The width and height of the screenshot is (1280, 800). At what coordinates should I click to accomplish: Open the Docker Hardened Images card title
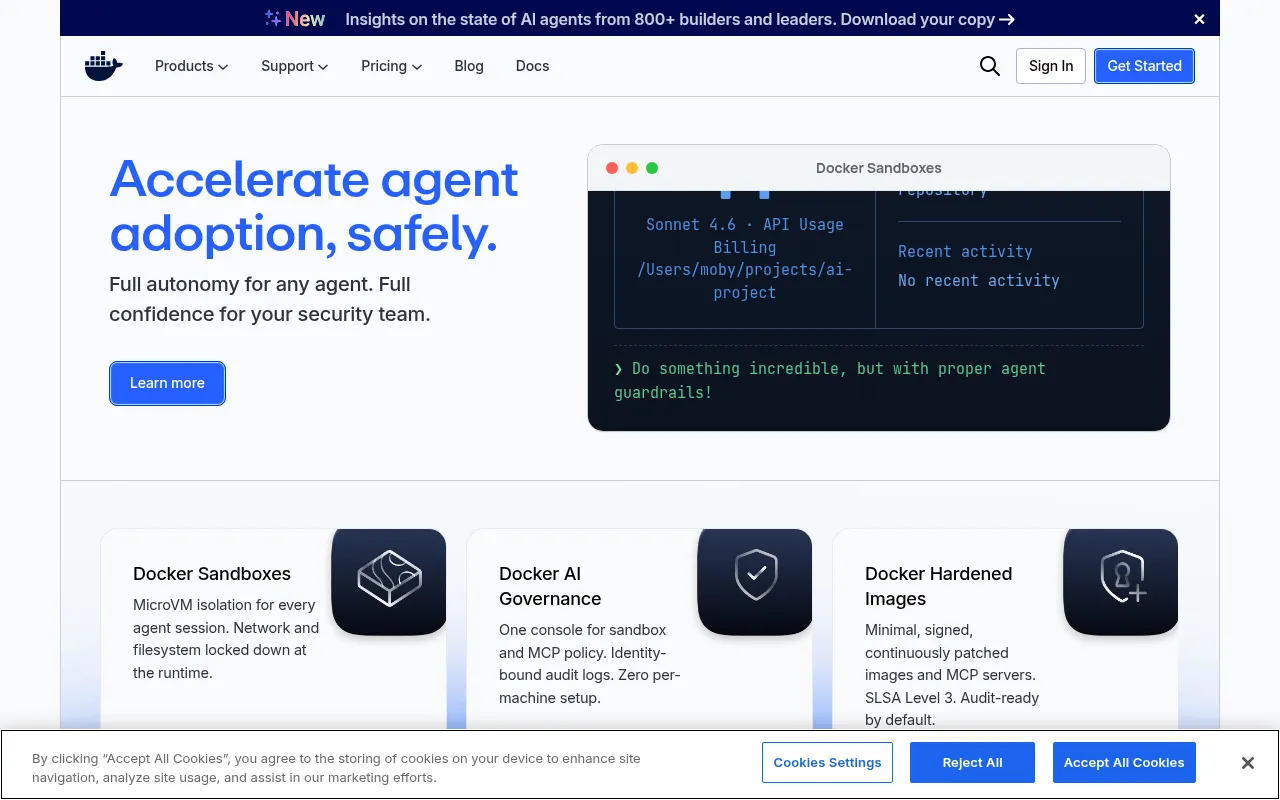(938, 586)
